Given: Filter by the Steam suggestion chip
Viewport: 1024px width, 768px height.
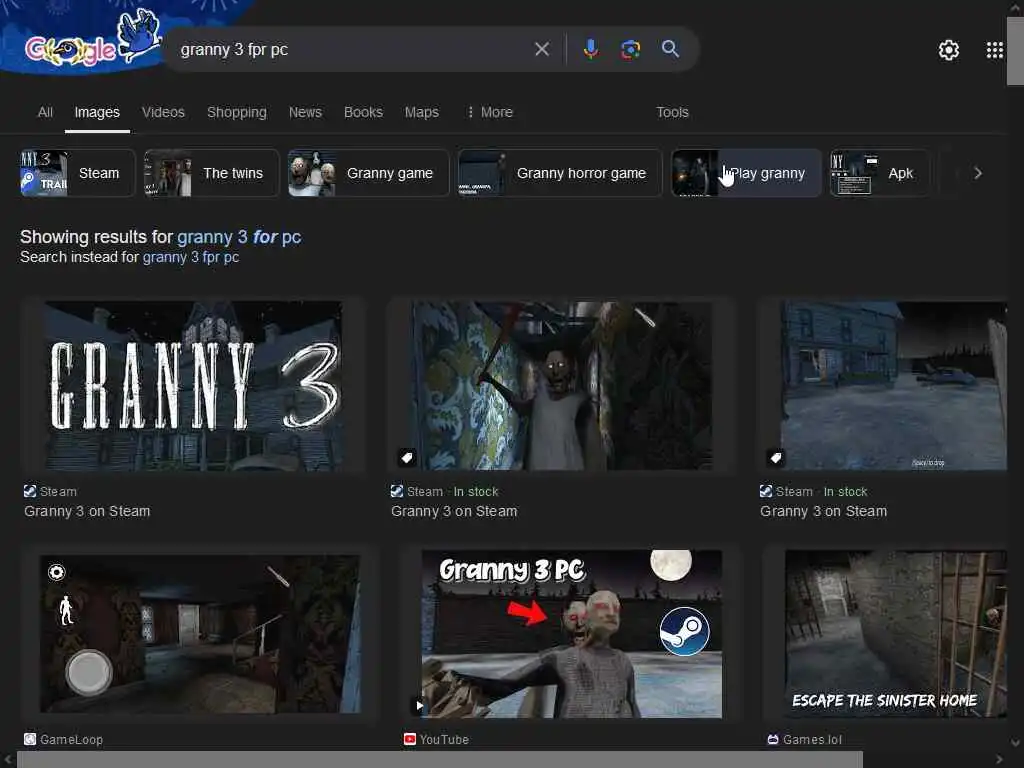Looking at the screenshot, I should pyautogui.click(x=77, y=173).
